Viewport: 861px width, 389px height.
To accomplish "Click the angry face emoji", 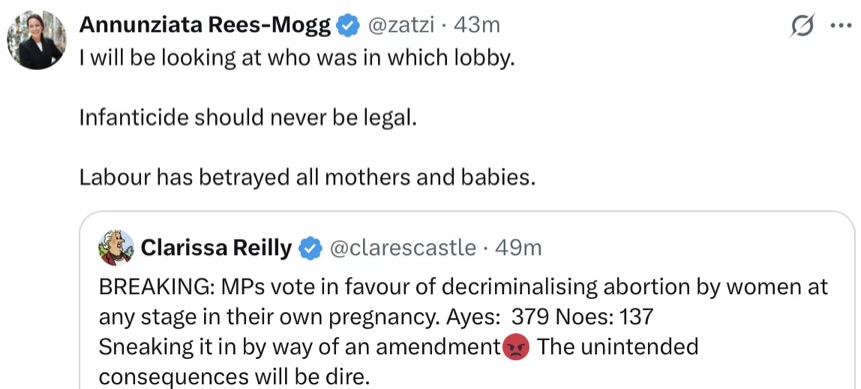I will [x=516, y=347].
